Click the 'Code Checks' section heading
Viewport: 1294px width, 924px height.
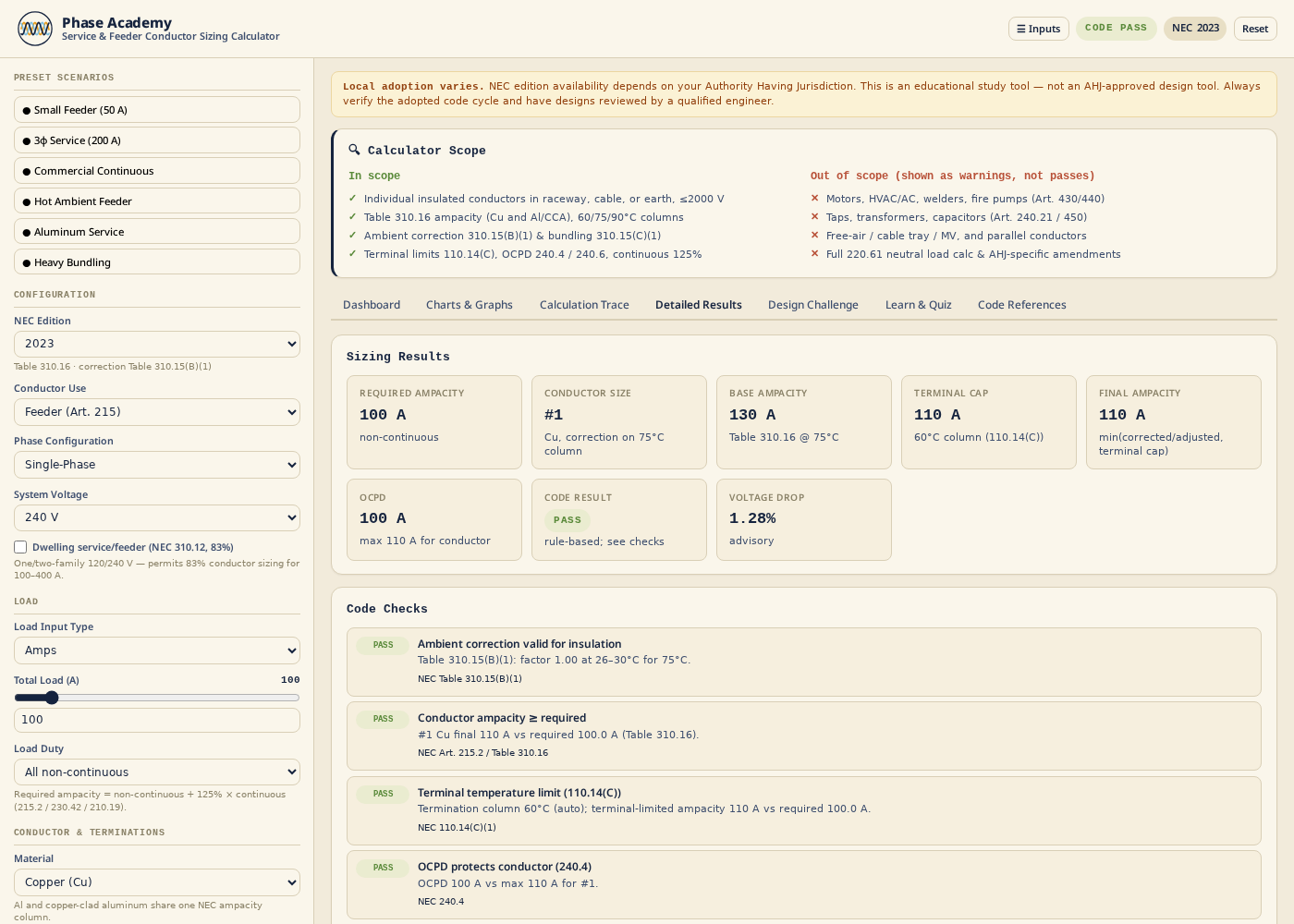(x=387, y=609)
